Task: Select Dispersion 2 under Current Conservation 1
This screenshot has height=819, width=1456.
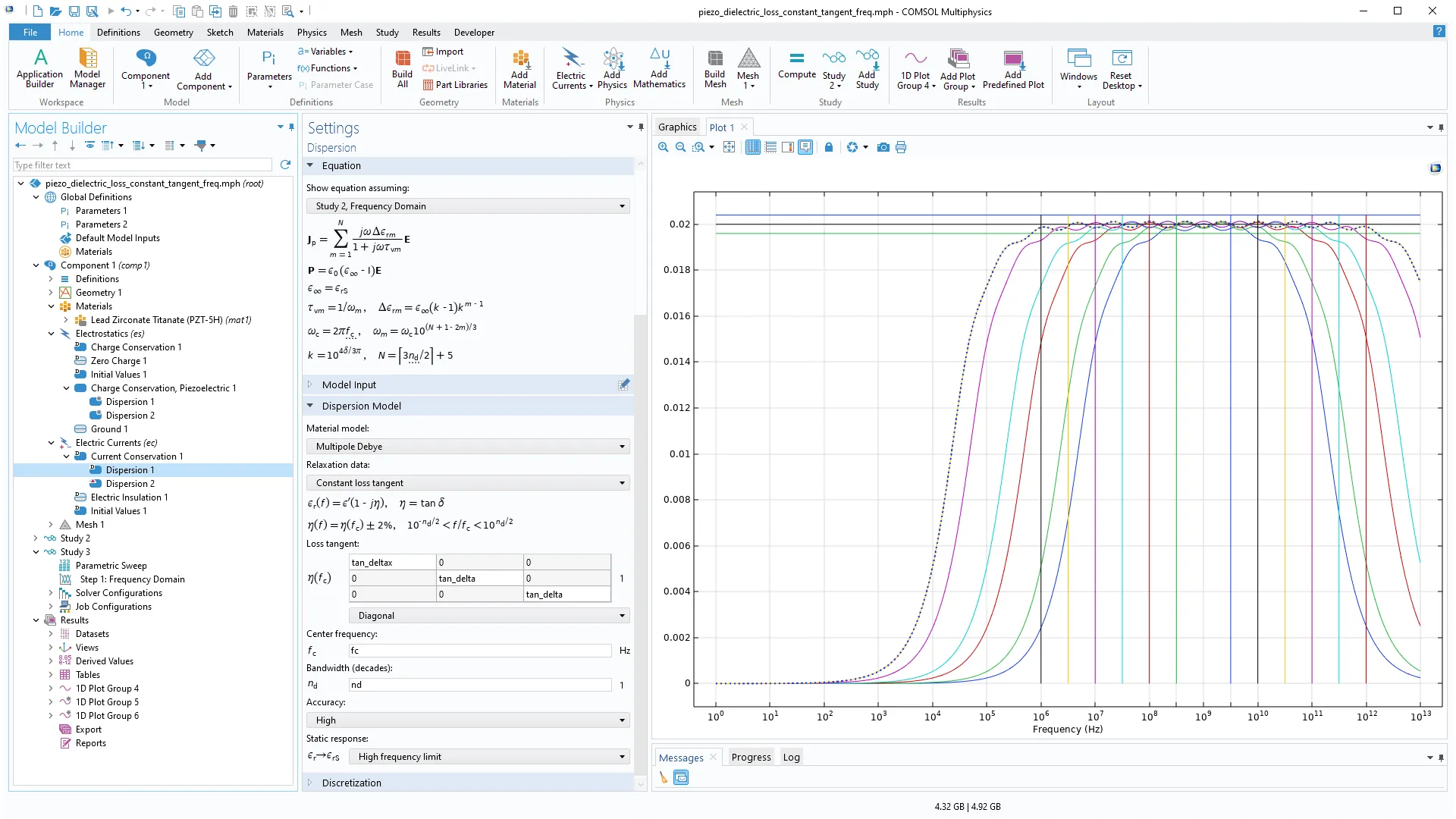Action: coord(130,484)
